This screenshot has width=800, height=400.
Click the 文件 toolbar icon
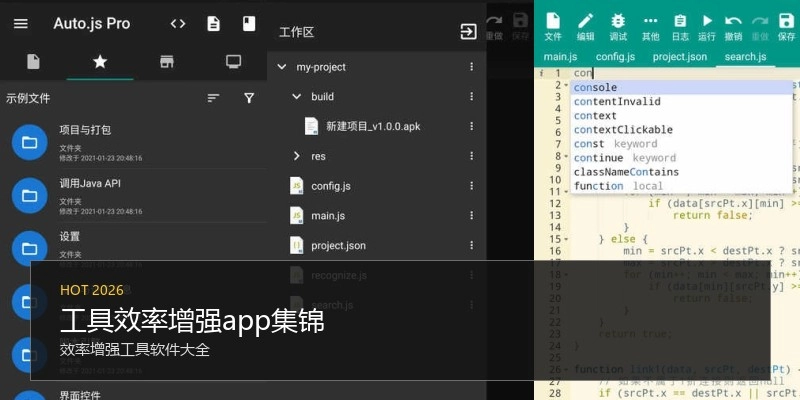tap(553, 27)
